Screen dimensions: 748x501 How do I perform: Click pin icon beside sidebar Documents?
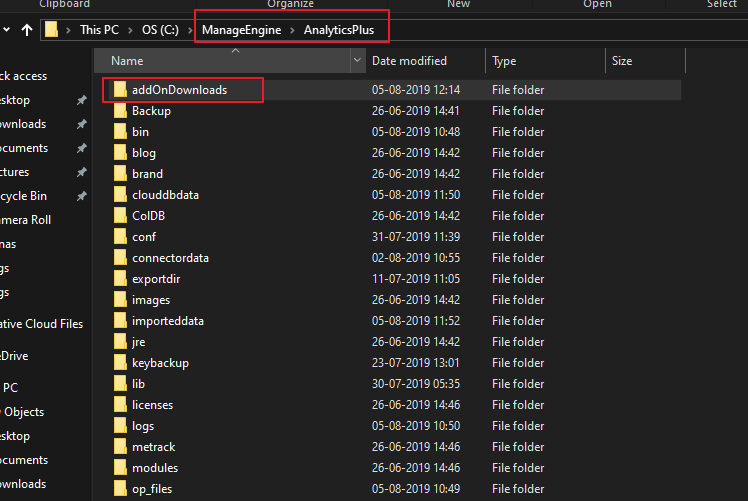tap(82, 148)
